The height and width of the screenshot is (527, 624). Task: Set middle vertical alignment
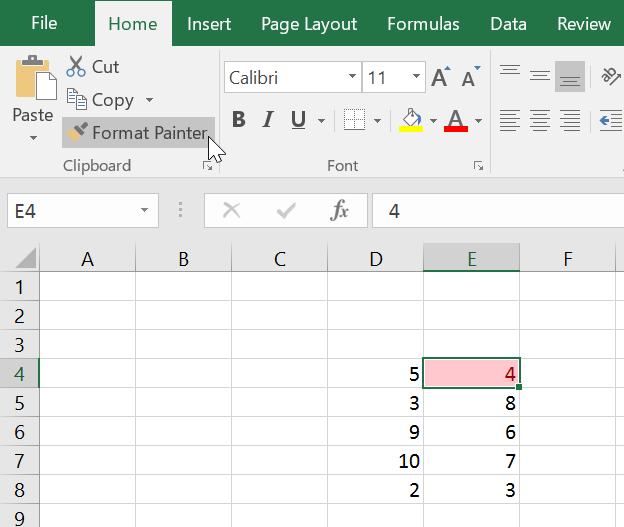(540, 76)
